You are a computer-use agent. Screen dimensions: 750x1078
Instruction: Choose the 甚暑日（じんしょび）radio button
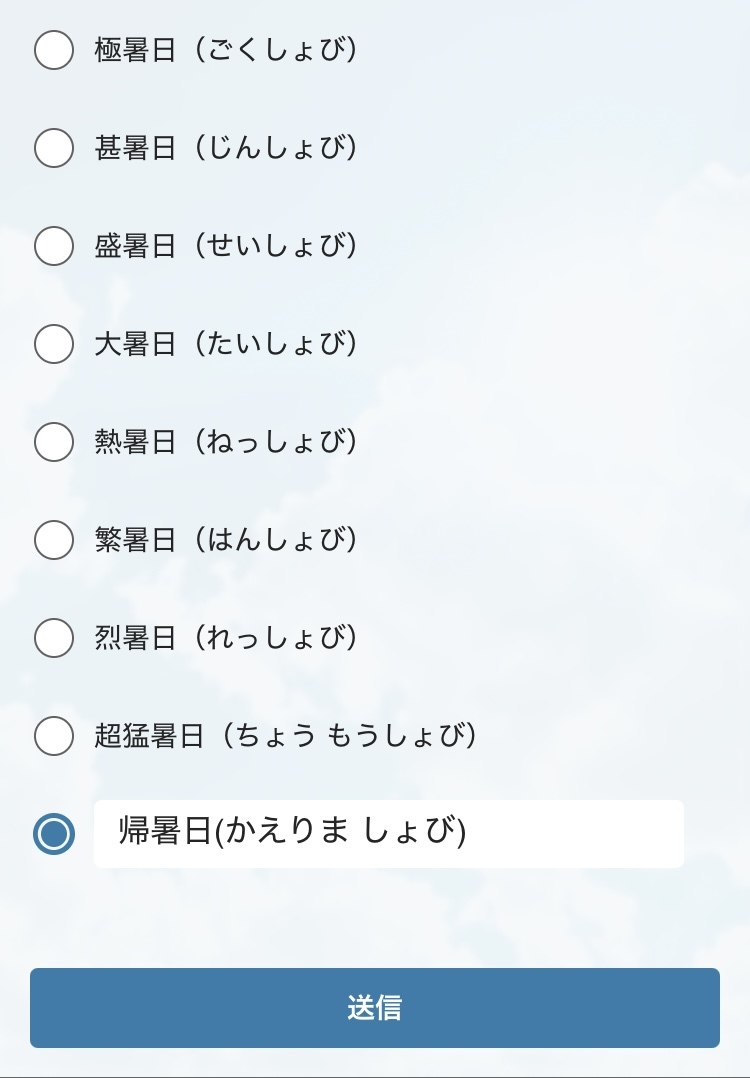pyautogui.click(x=54, y=148)
